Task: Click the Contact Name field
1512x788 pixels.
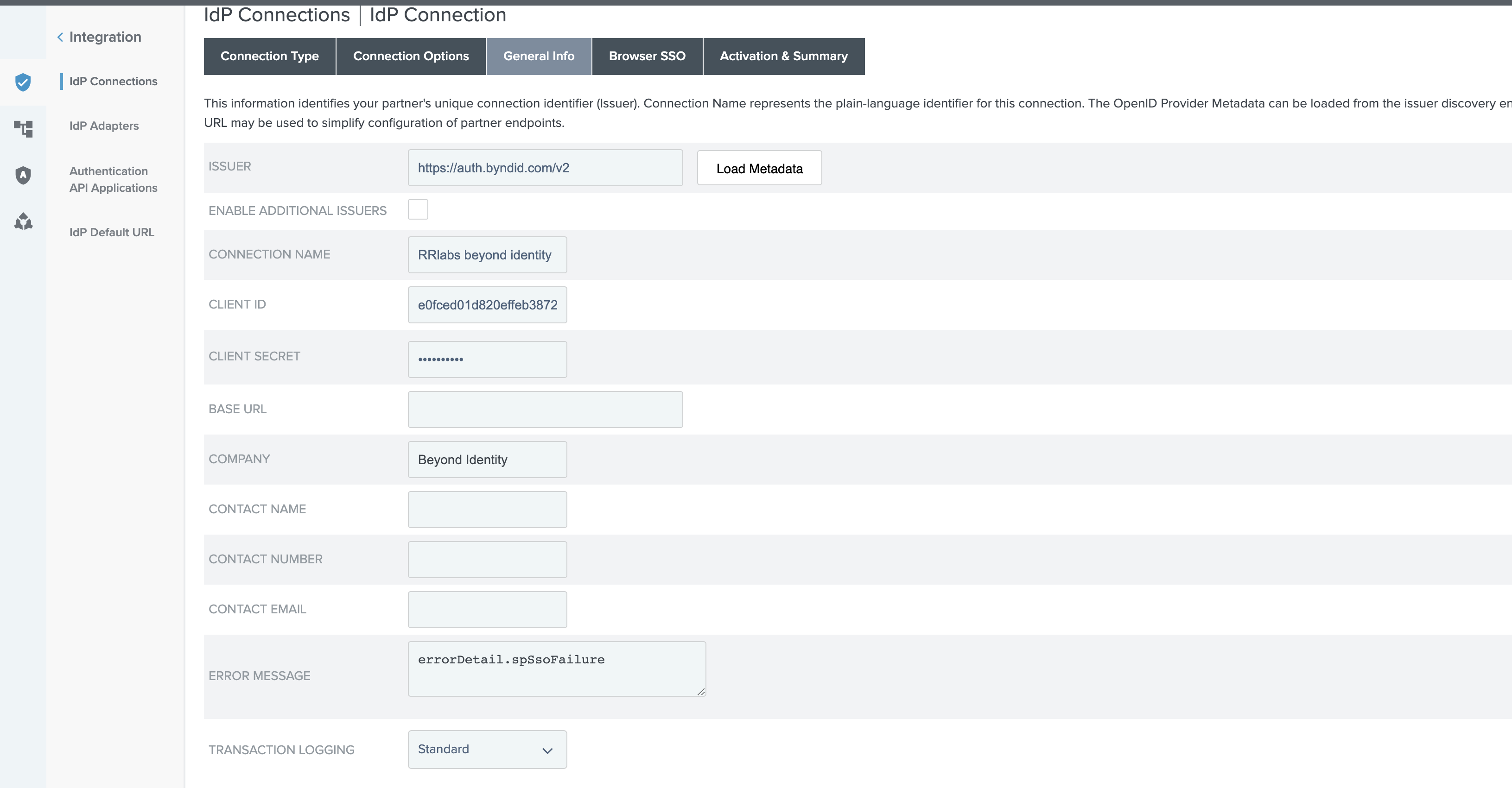Action: tap(487, 509)
